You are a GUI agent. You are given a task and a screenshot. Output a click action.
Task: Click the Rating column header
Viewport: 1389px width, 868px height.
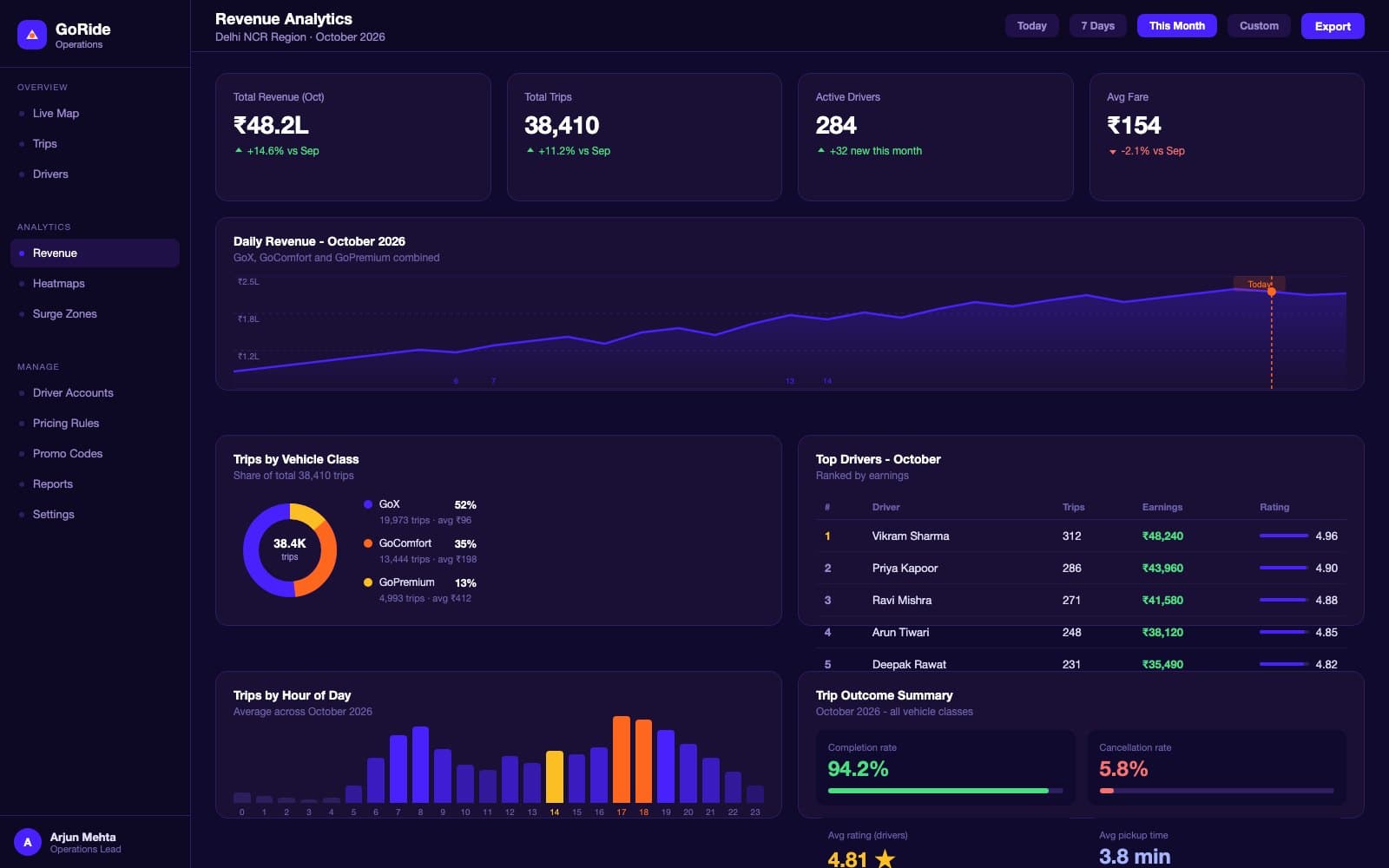click(x=1274, y=507)
